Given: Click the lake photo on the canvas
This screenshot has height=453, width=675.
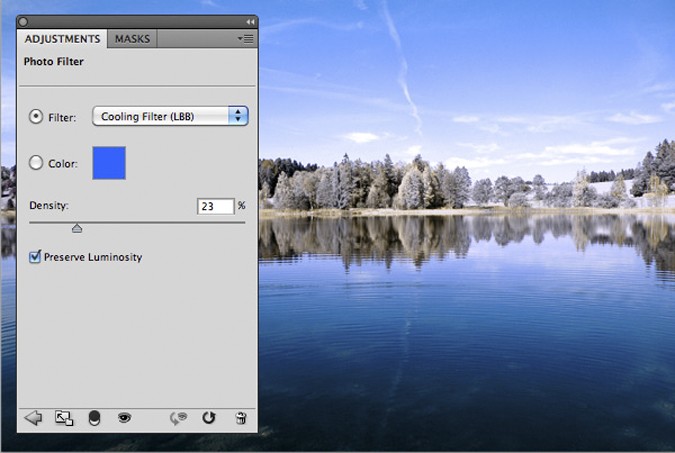Looking at the screenshot, I should click(467, 258).
